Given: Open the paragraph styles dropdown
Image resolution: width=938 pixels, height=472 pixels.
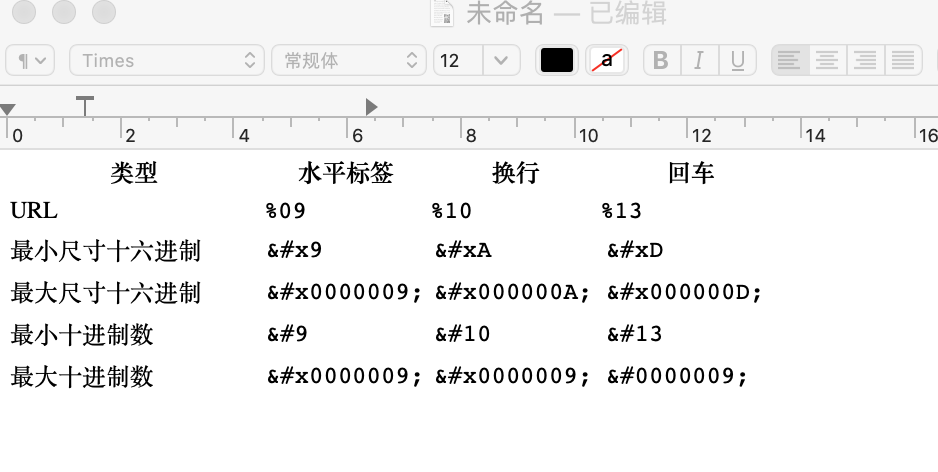Looking at the screenshot, I should (30, 60).
